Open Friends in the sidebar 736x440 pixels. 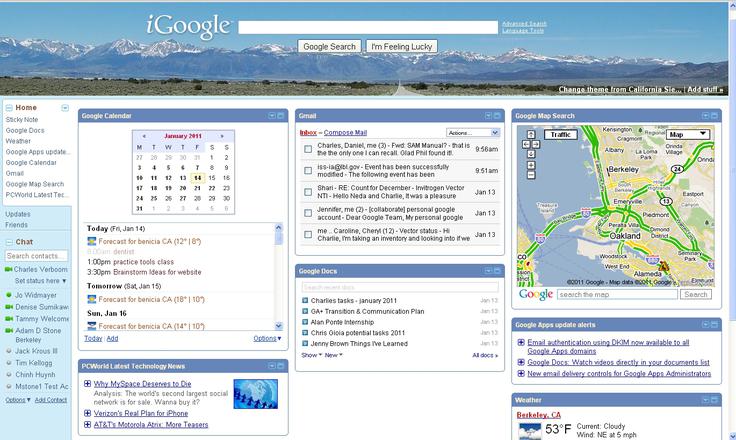tap(16, 225)
